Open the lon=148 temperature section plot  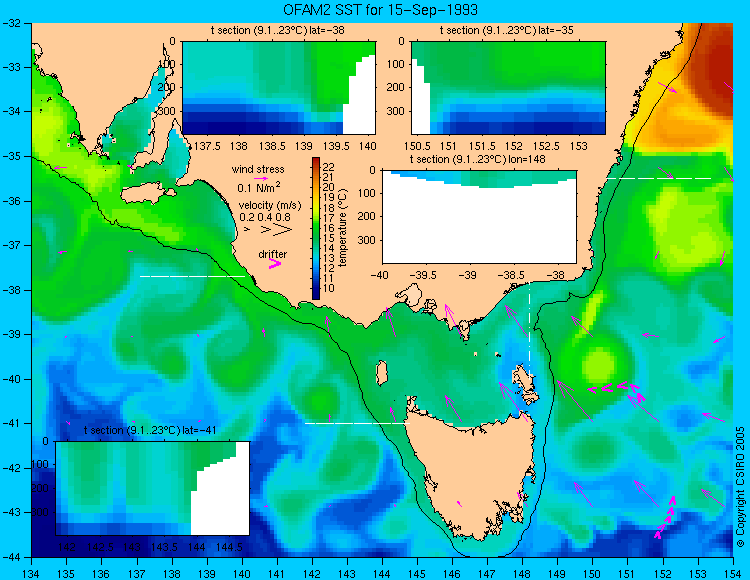(x=479, y=217)
